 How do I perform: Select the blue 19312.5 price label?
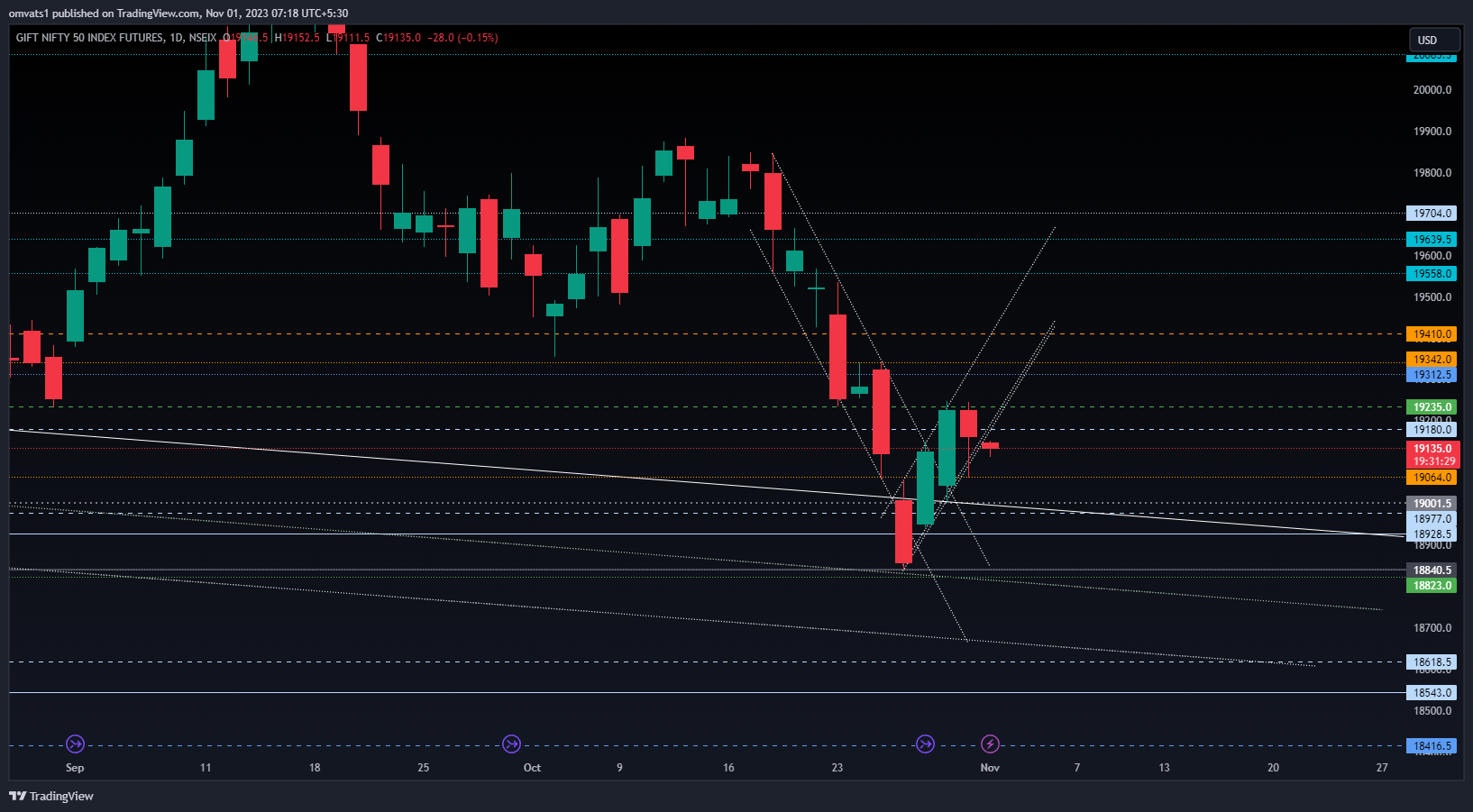(x=1432, y=375)
